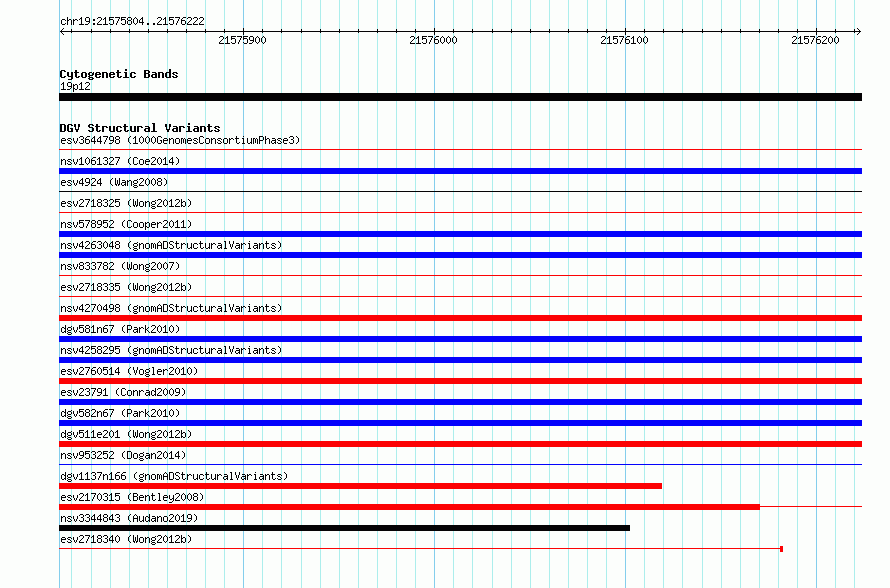Select the blue bar under nsv578952

pyautogui.click(x=460, y=234)
